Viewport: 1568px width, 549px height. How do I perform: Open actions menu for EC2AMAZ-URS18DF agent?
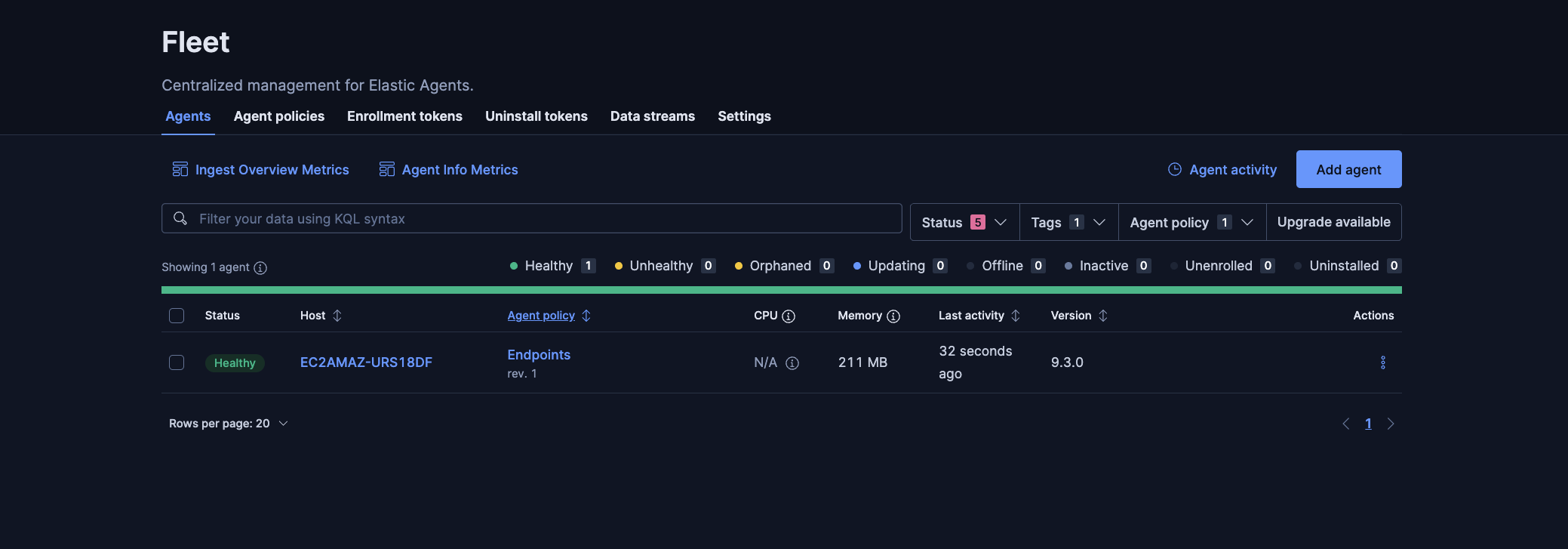click(x=1382, y=362)
